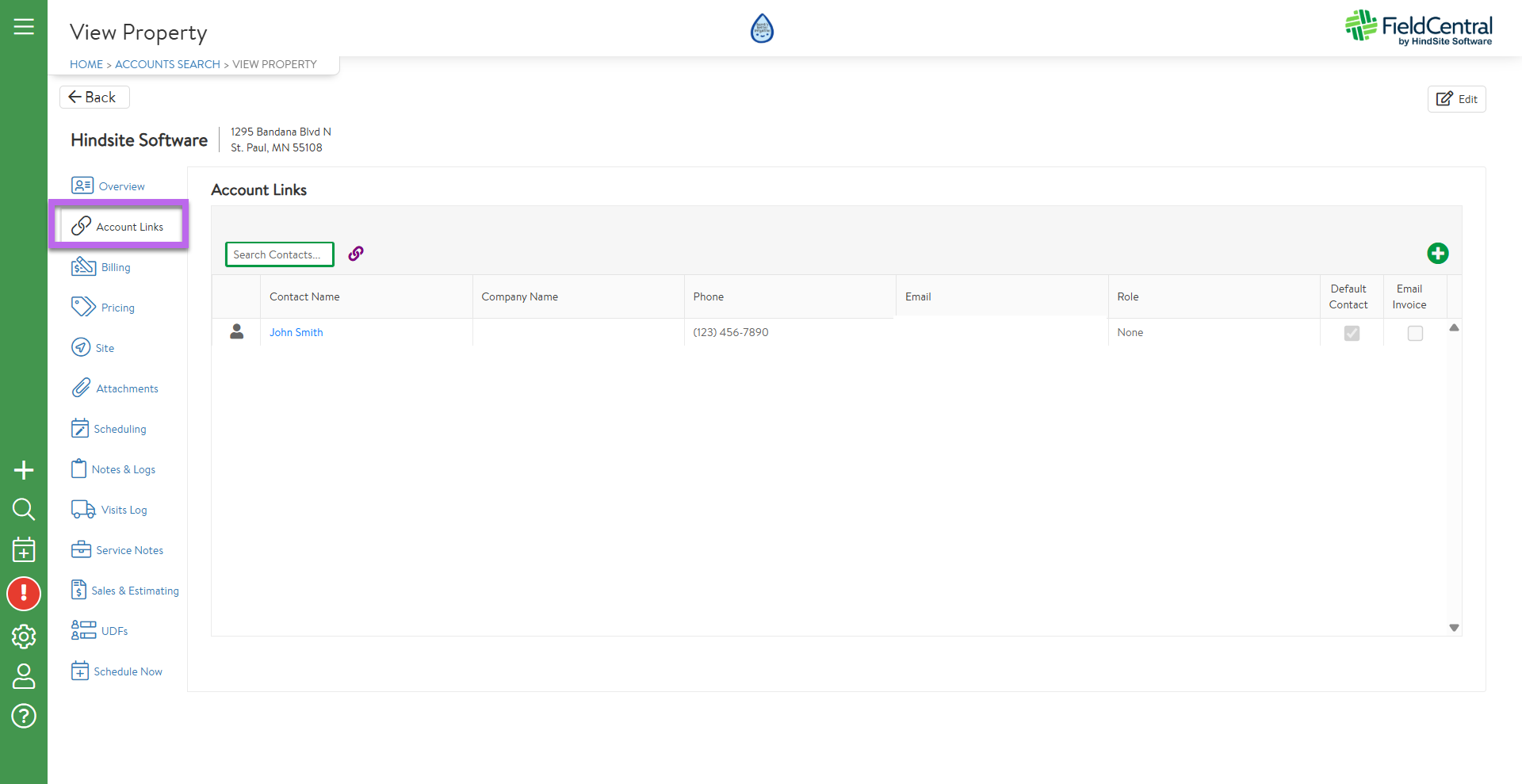The height and width of the screenshot is (784, 1522).
Task: Click the purple link contact icon
Action: (x=356, y=254)
